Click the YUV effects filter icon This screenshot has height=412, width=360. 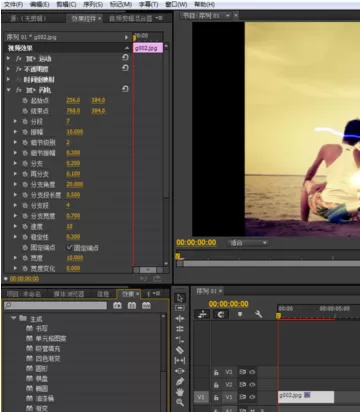[146, 305]
